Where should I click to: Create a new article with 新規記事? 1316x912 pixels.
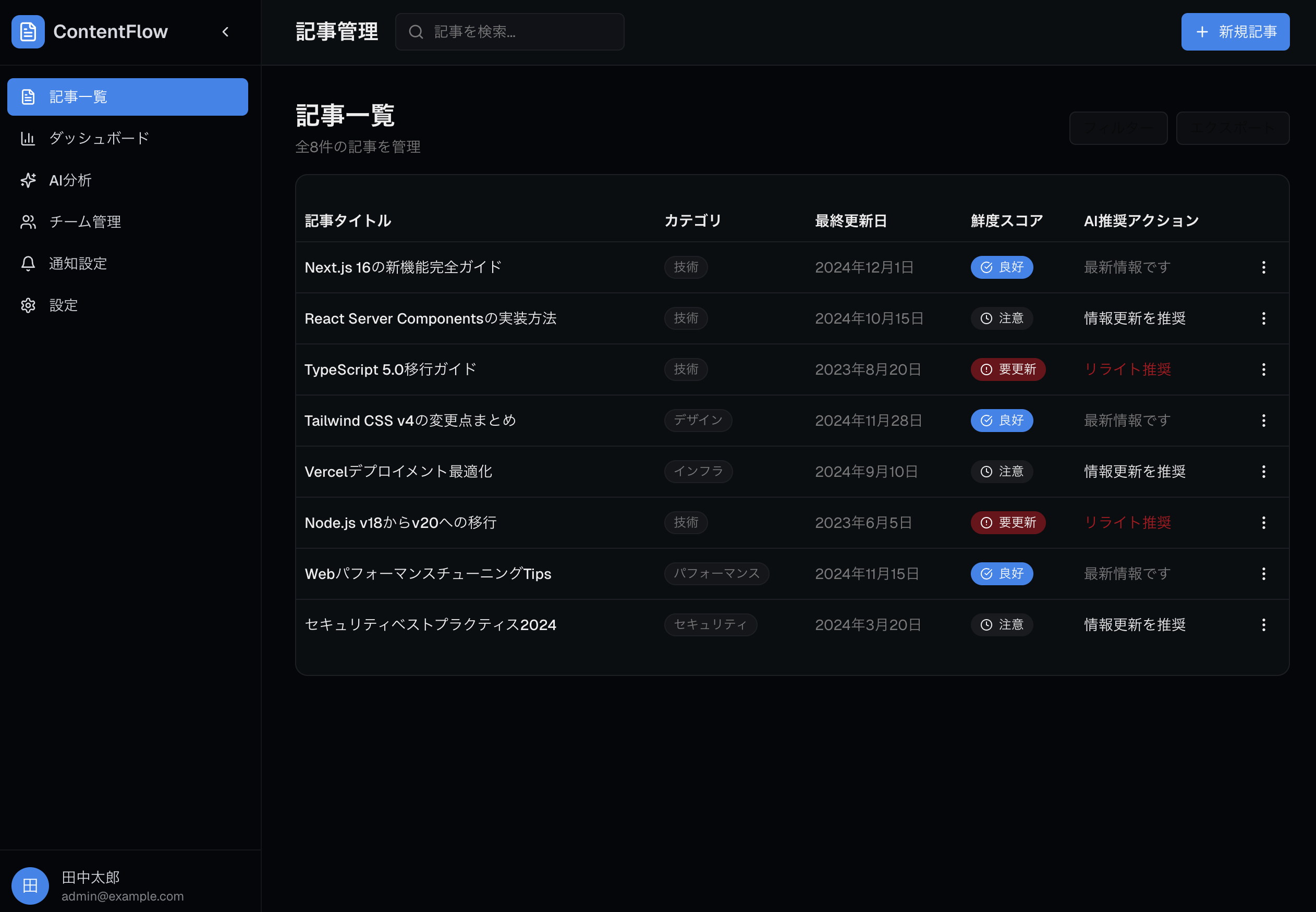pyautogui.click(x=1235, y=32)
